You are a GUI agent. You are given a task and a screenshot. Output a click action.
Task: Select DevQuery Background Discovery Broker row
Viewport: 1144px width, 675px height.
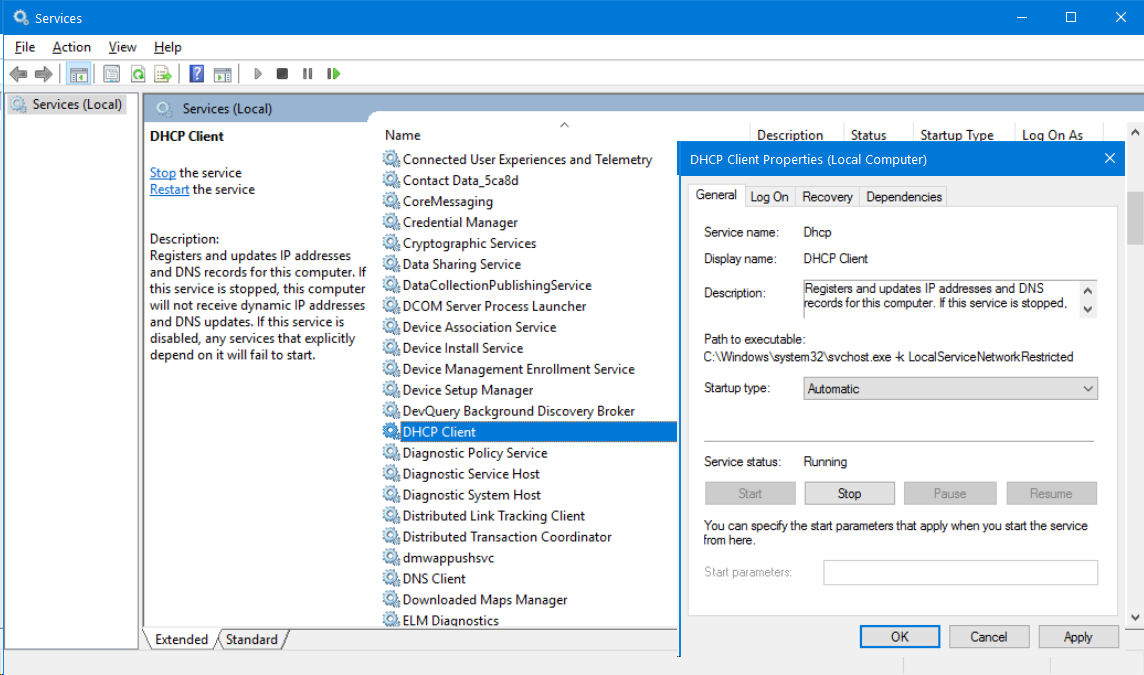pyautogui.click(x=518, y=411)
